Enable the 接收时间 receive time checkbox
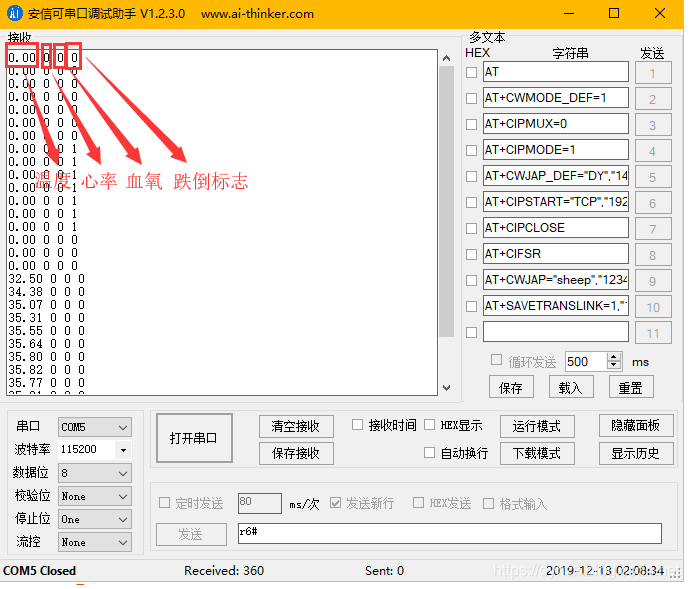The height and width of the screenshot is (589, 691). [357, 425]
